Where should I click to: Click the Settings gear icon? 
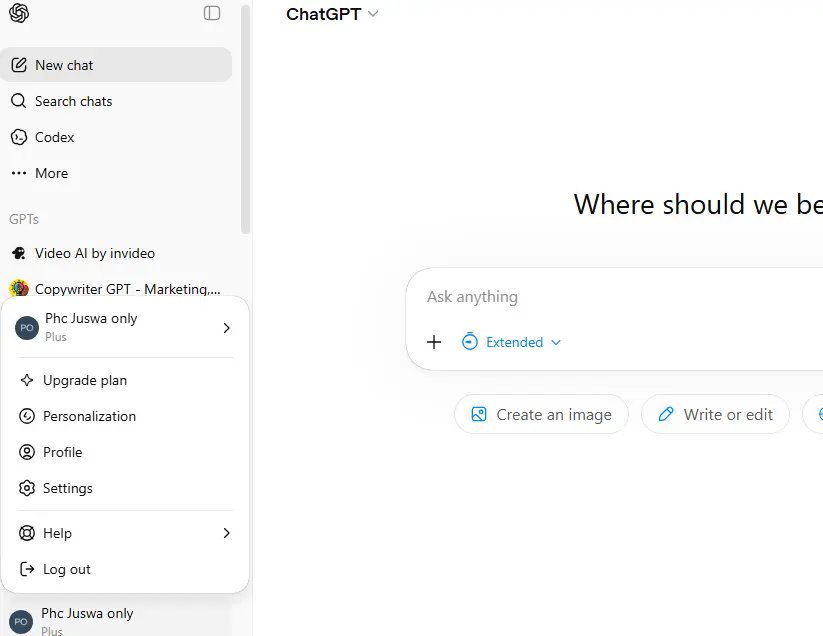pos(27,488)
